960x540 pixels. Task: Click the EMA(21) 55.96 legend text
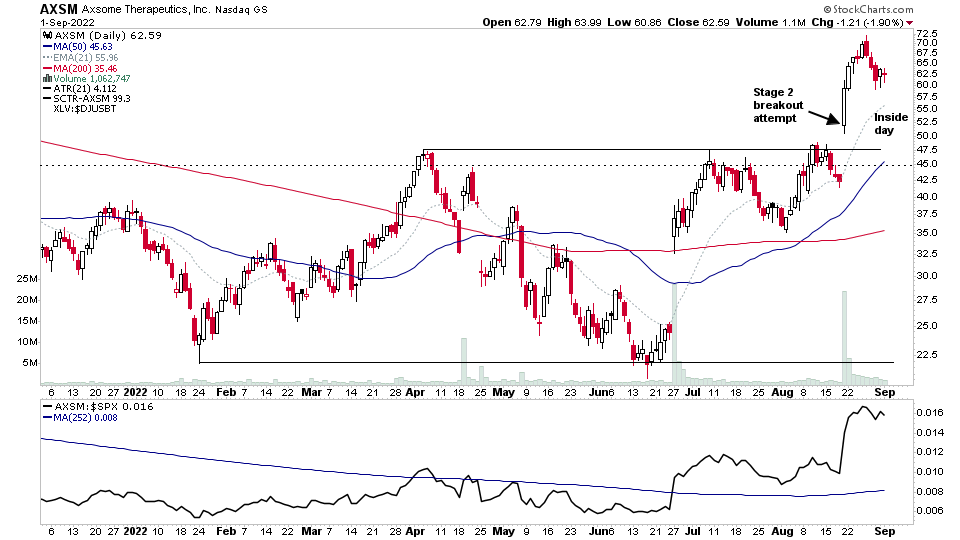86,58
